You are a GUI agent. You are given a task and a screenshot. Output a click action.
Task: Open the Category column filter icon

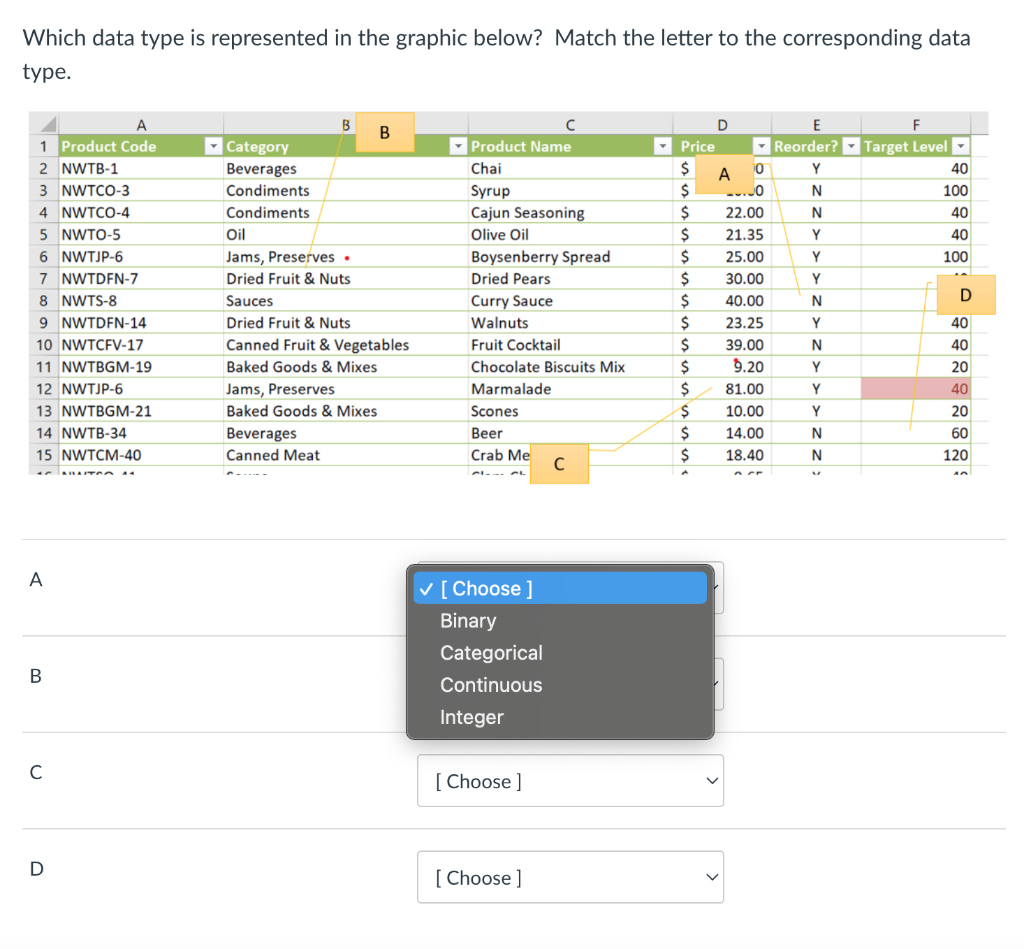(x=457, y=146)
